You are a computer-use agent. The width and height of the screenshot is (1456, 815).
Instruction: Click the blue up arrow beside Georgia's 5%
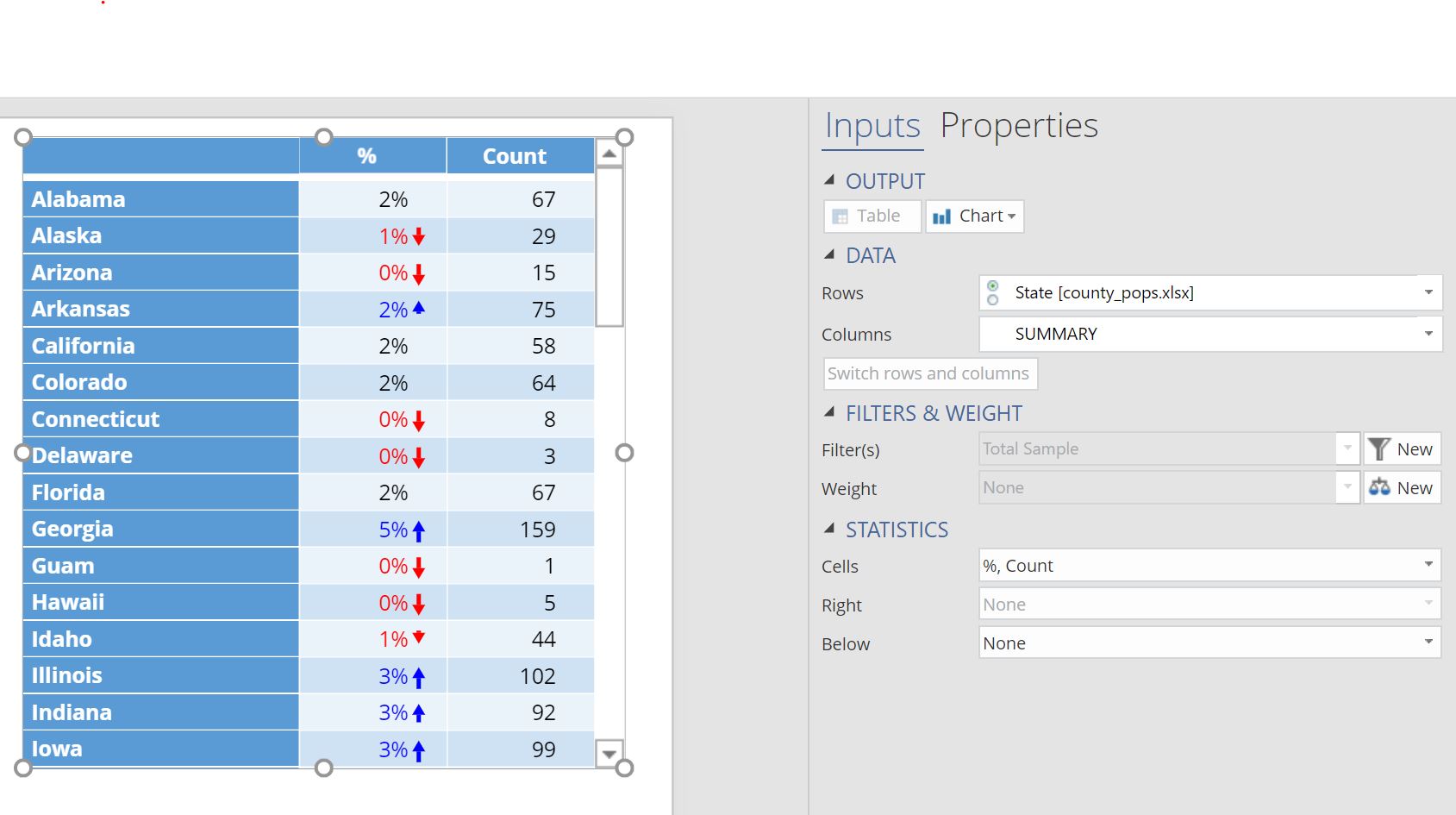(x=419, y=531)
